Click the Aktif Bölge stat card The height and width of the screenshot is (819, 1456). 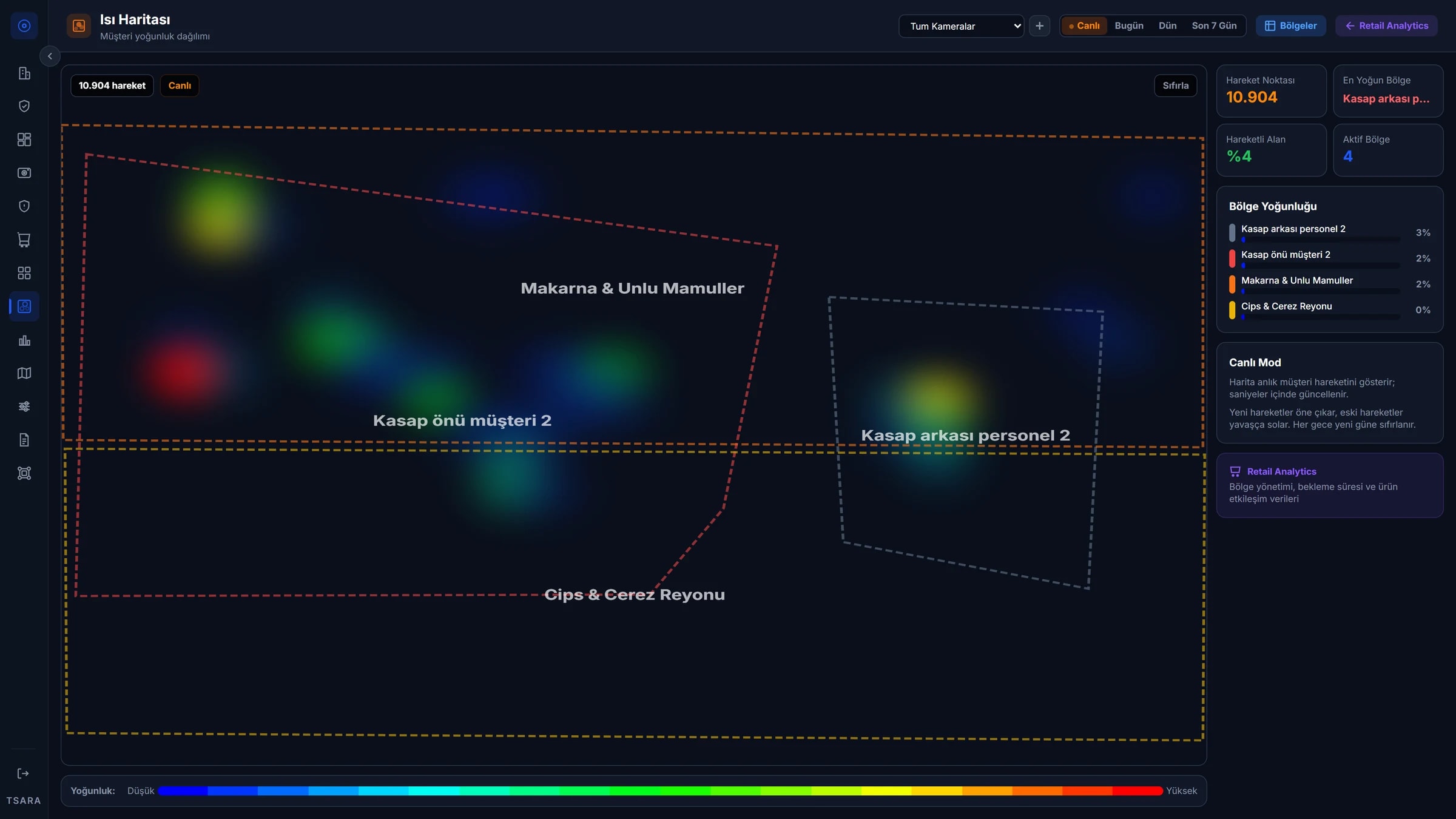1388,150
